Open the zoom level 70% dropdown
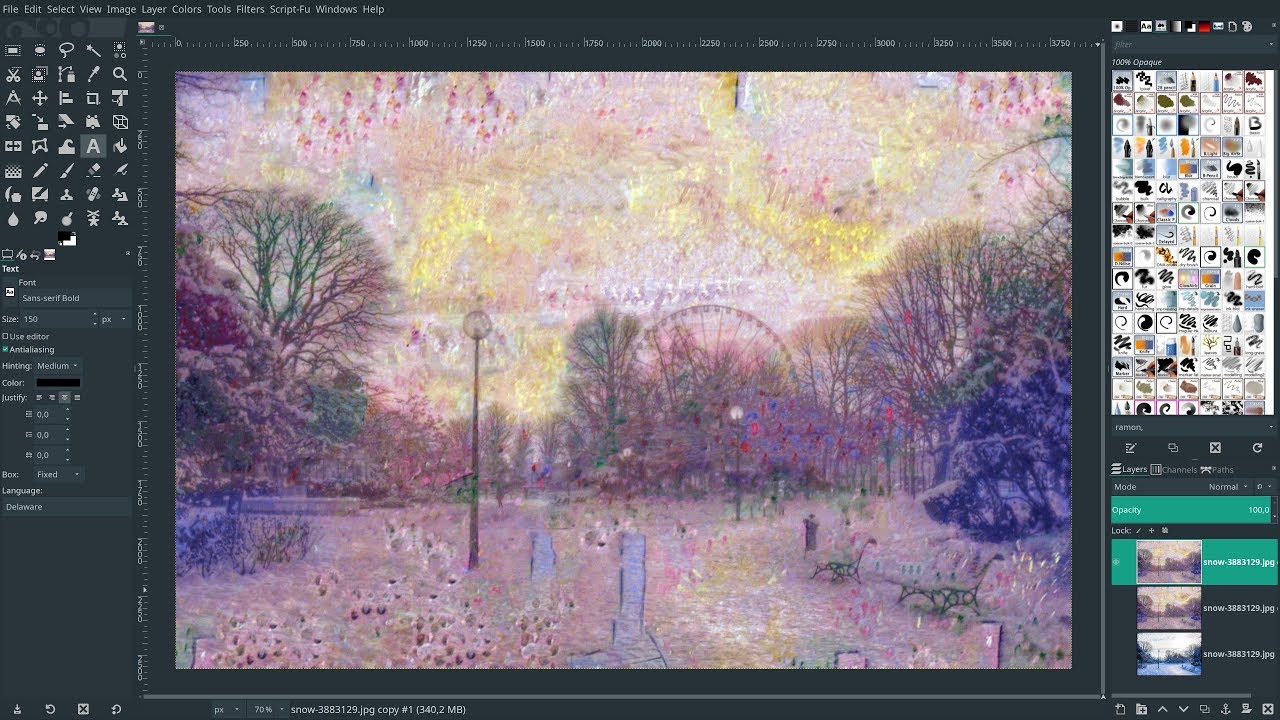Image resolution: width=1280 pixels, height=720 pixels. 268,709
